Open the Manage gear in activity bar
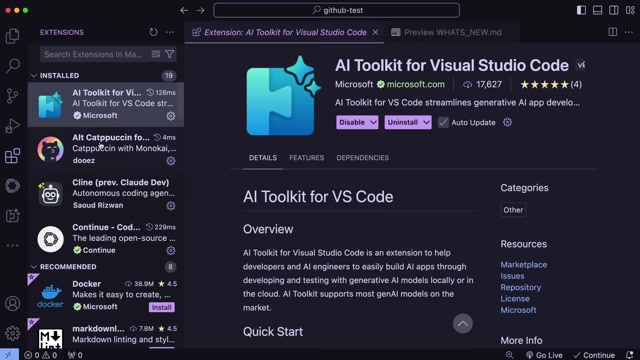This screenshot has height=360, width=640. pyautogui.click(x=12, y=333)
